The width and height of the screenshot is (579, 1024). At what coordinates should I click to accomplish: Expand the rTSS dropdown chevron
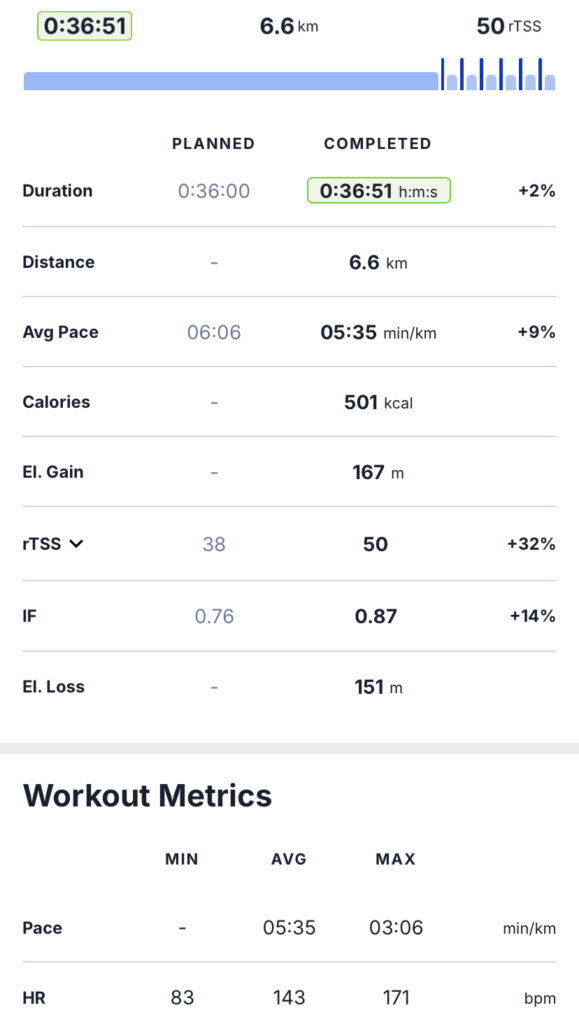[76, 543]
